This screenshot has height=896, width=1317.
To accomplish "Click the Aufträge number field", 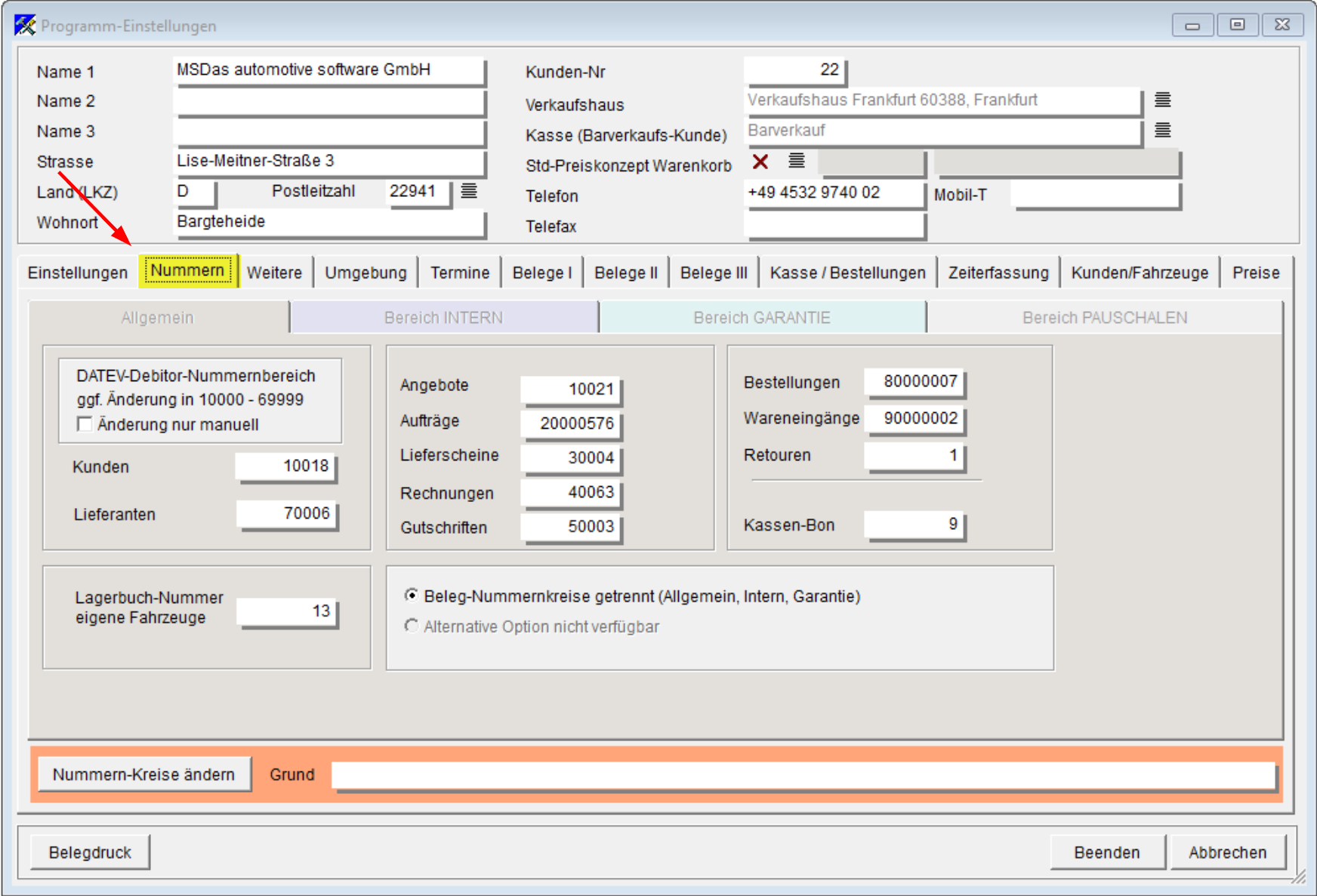I will tap(571, 423).
